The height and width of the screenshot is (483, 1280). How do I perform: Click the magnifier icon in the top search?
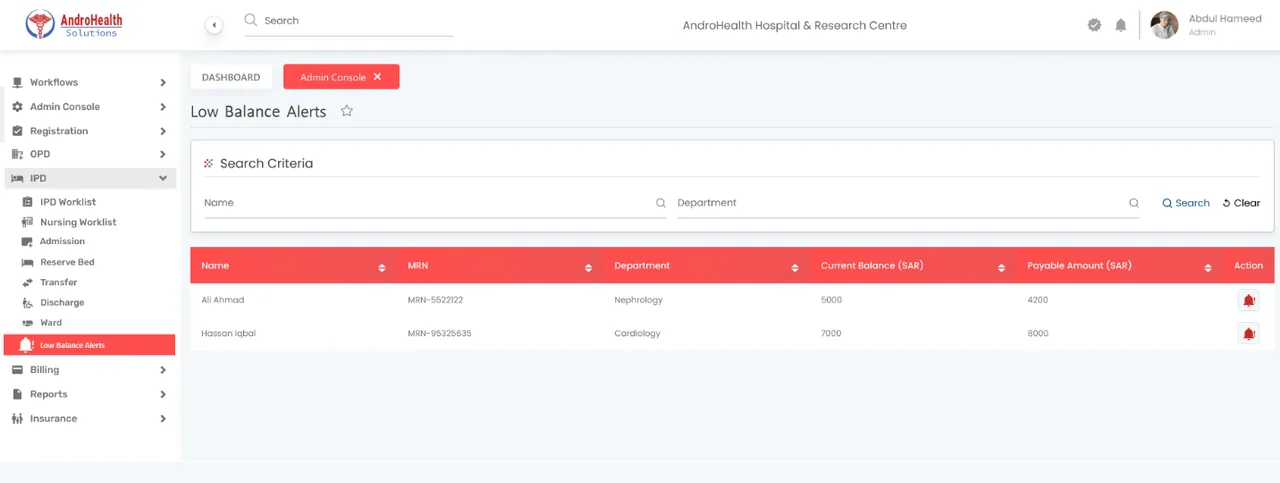251,20
